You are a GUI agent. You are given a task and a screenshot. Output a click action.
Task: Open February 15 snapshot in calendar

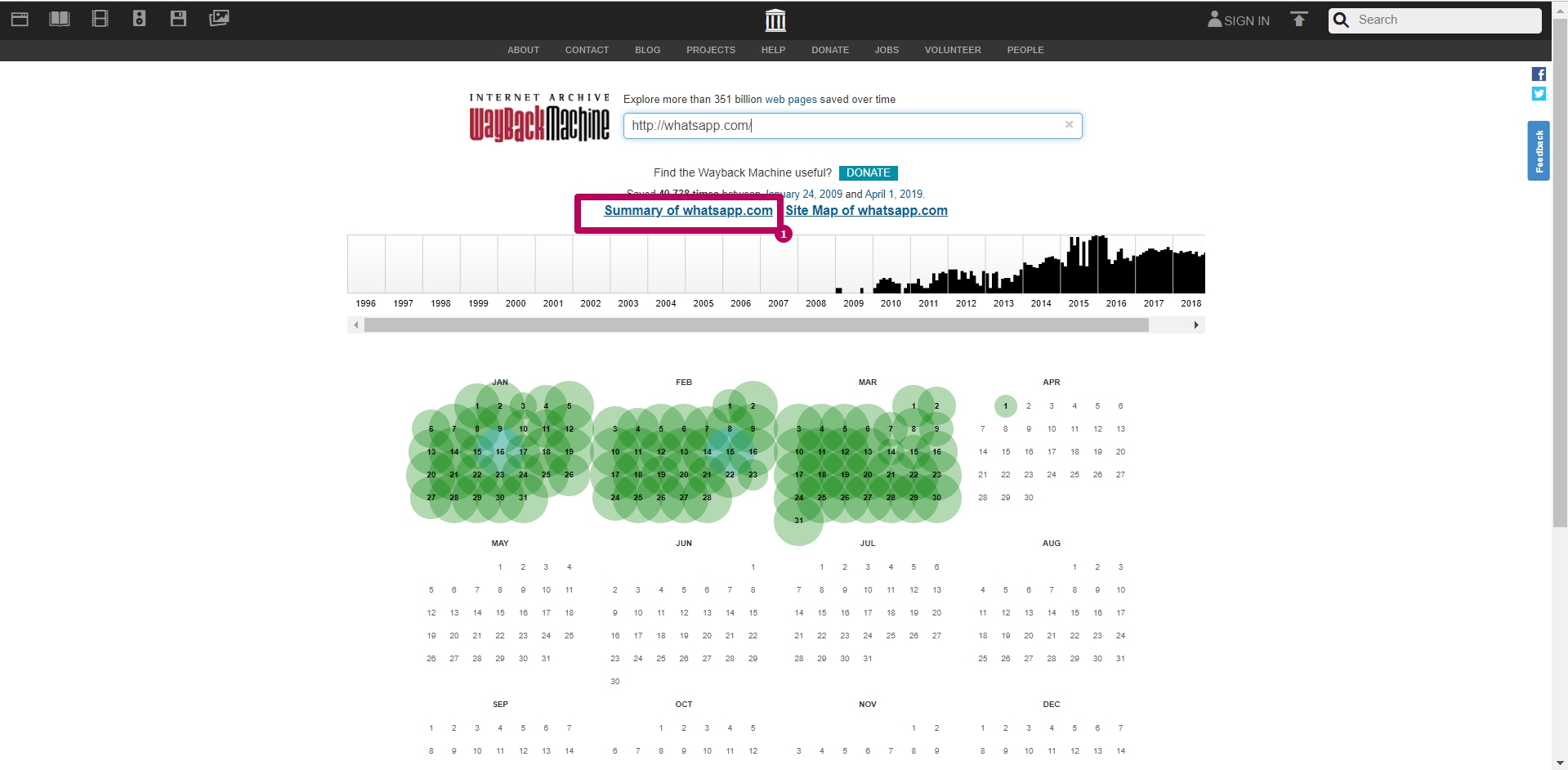(x=730, y=452)
